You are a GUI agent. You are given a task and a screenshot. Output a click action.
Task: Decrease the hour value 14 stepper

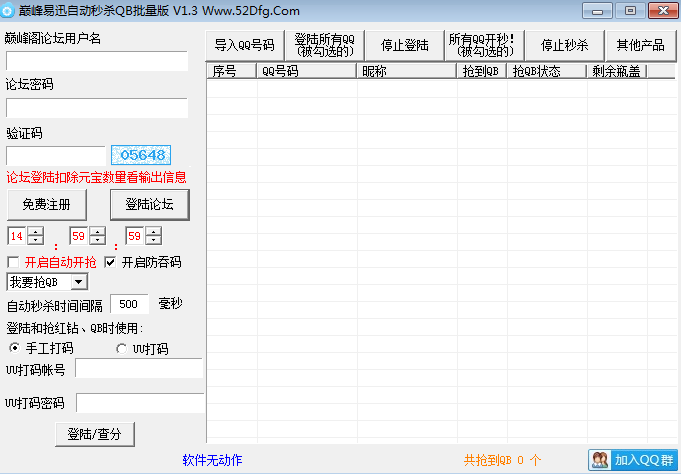[x=36, y=240]
